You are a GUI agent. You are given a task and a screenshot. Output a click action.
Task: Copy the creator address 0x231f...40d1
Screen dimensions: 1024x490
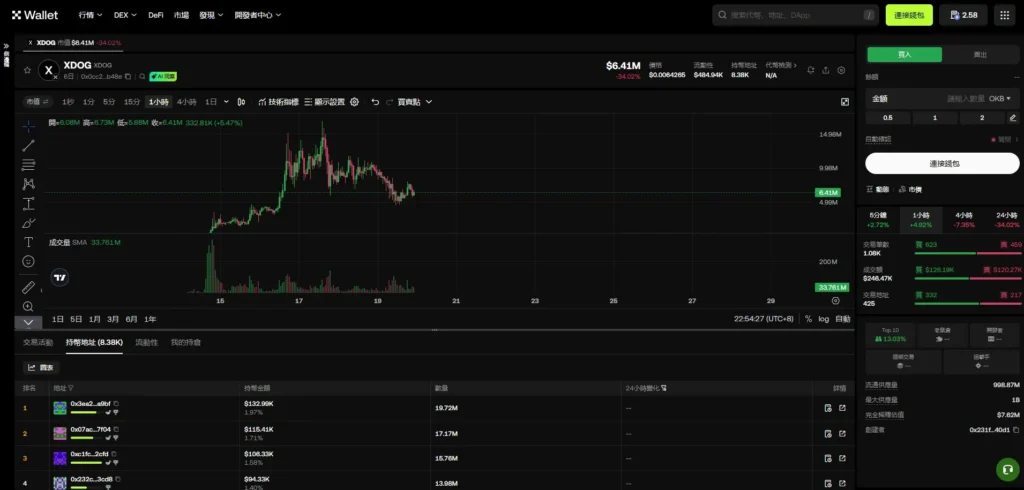tap(1016, 430)
